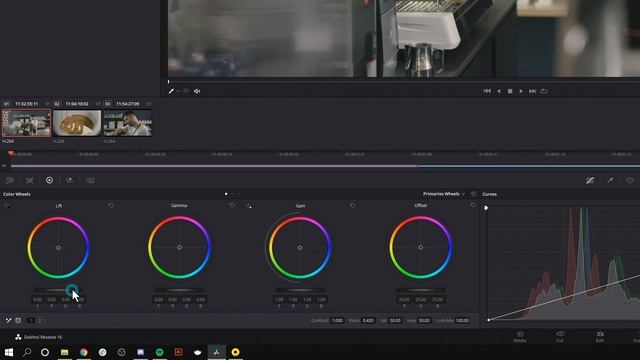This screenshot has width=640, height=360.
Task: Click center of Lift color wheel
Action: tap(58, 248)
